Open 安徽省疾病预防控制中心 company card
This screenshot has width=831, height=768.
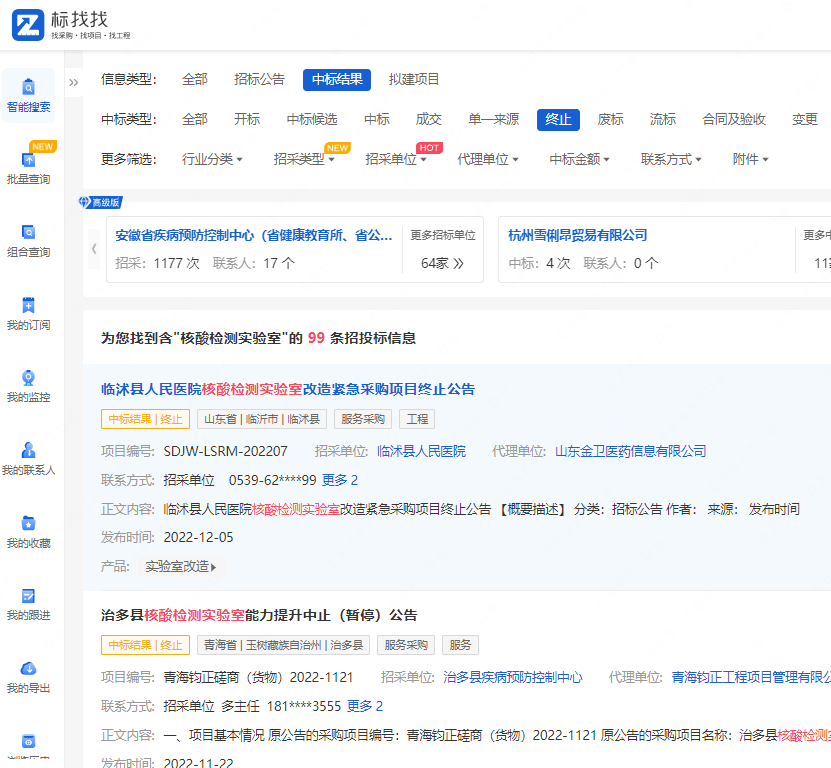[x=254, y=235]
